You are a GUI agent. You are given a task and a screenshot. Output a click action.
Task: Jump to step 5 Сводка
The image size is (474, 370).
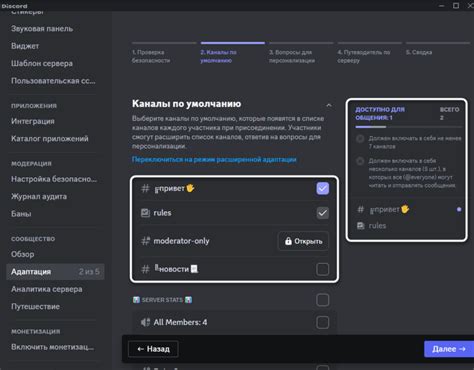[438, 49]
